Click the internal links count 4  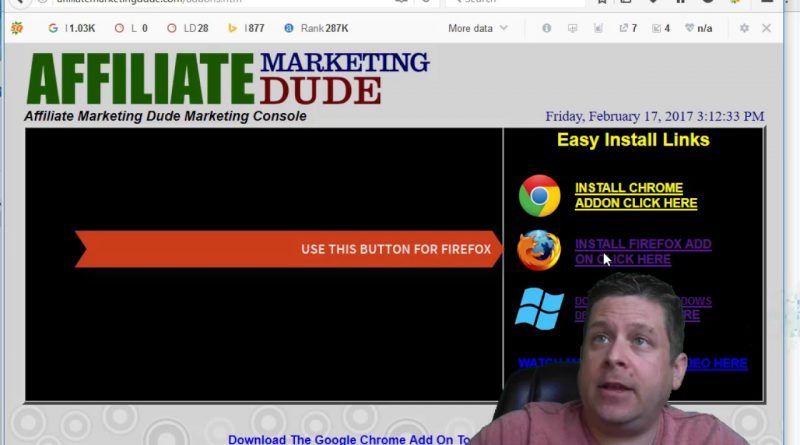pyautogui.click(x=661, y=28)
